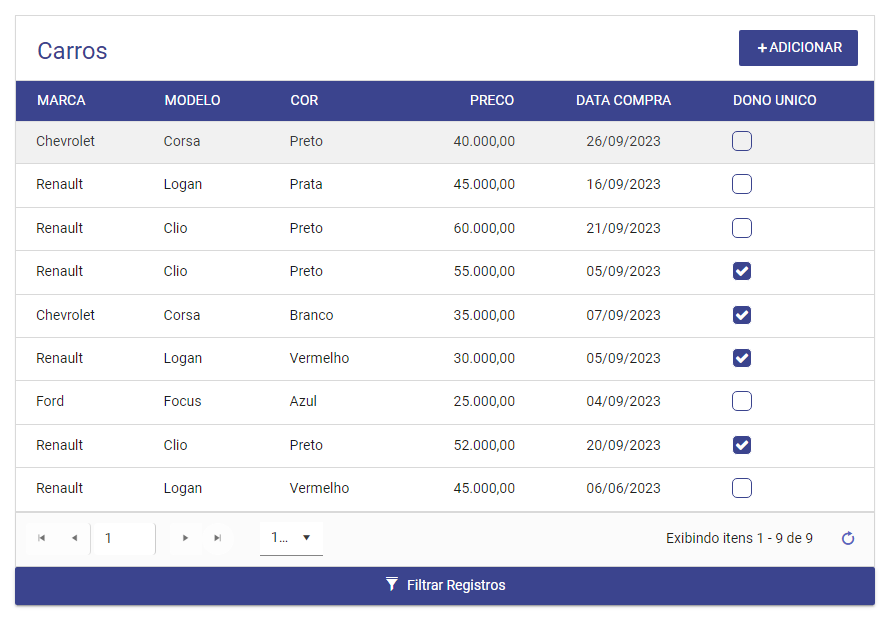Toggle Dono Unico checkbox for Chevrolet Corsa Preto
890x630 pixels.
(x=742, y=141)
